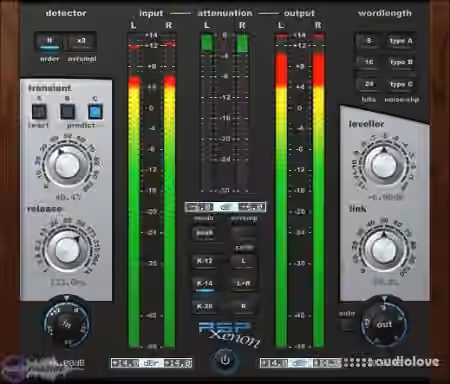
Task: Select the R channel button
Action: click(x=243, y=306)
